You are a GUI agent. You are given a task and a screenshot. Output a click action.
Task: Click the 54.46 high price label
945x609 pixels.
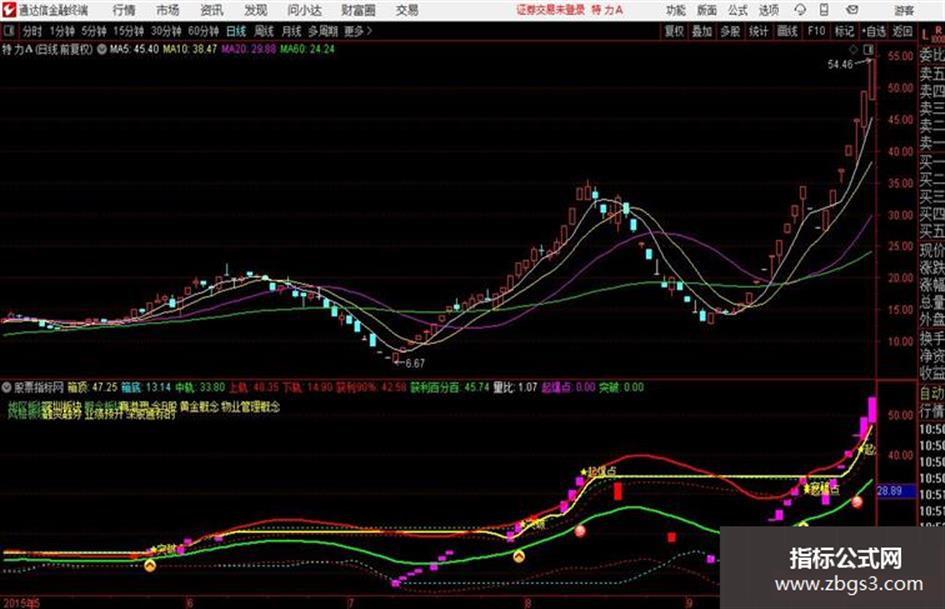tap(840, 64)
